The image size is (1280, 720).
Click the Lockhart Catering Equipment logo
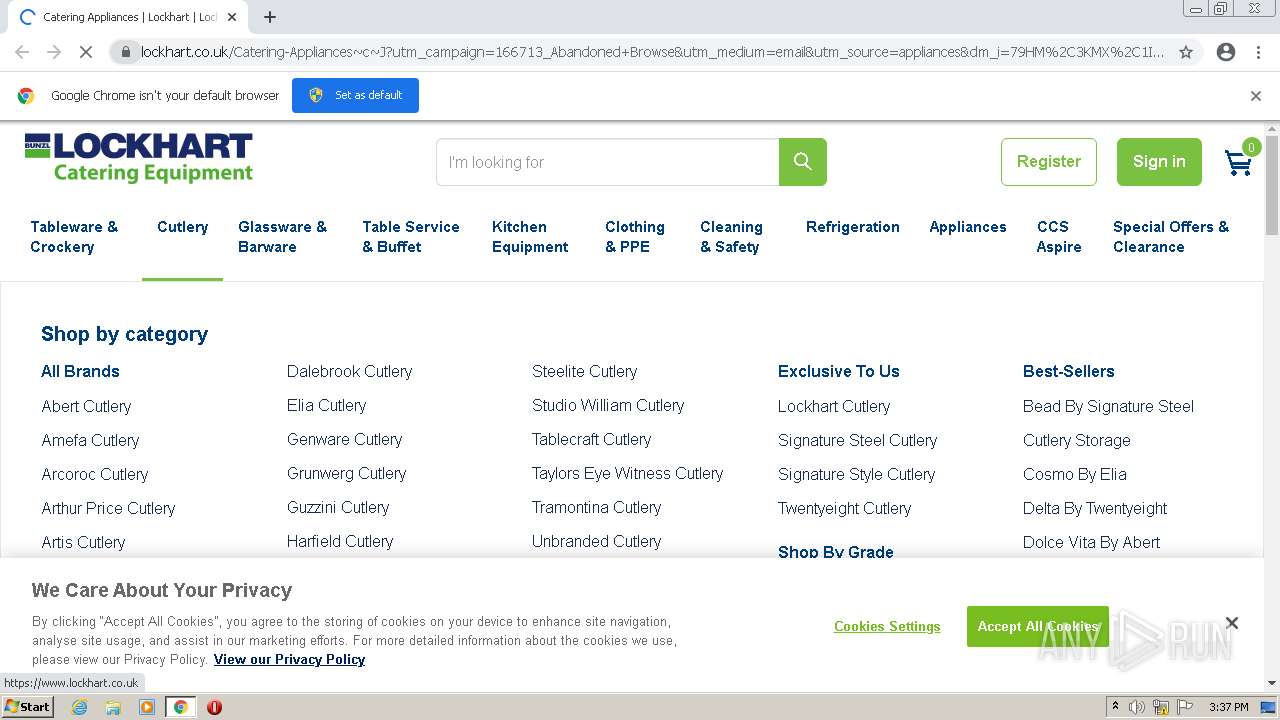coord(139,159)
